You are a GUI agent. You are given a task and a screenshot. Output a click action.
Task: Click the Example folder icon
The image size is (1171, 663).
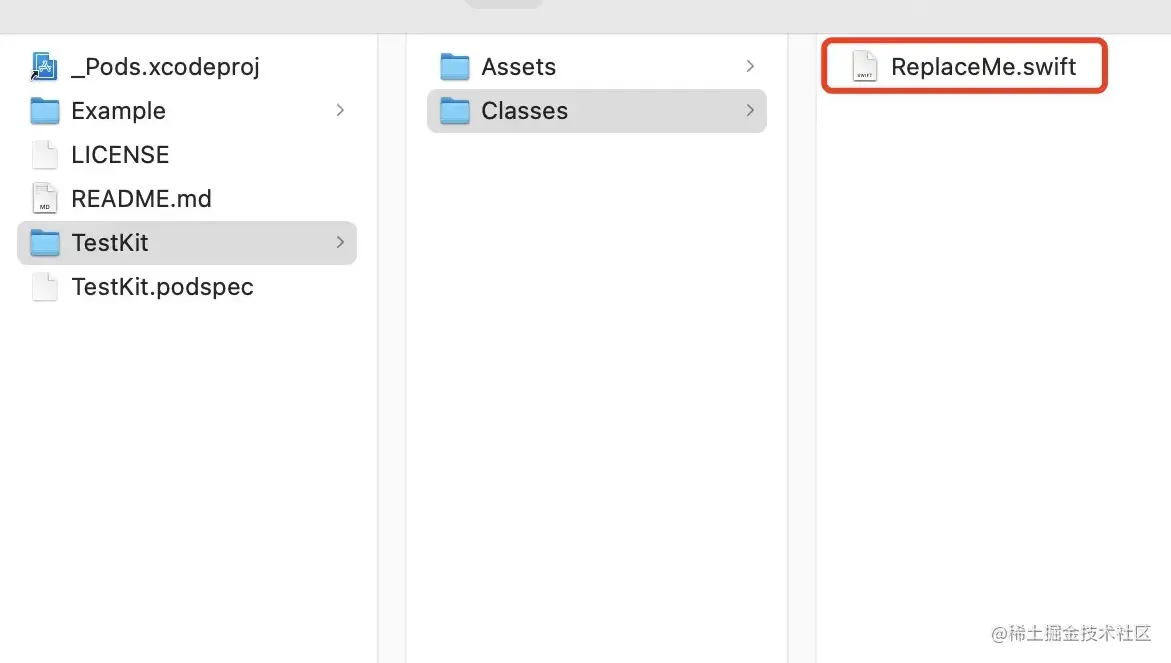[45, 111]
